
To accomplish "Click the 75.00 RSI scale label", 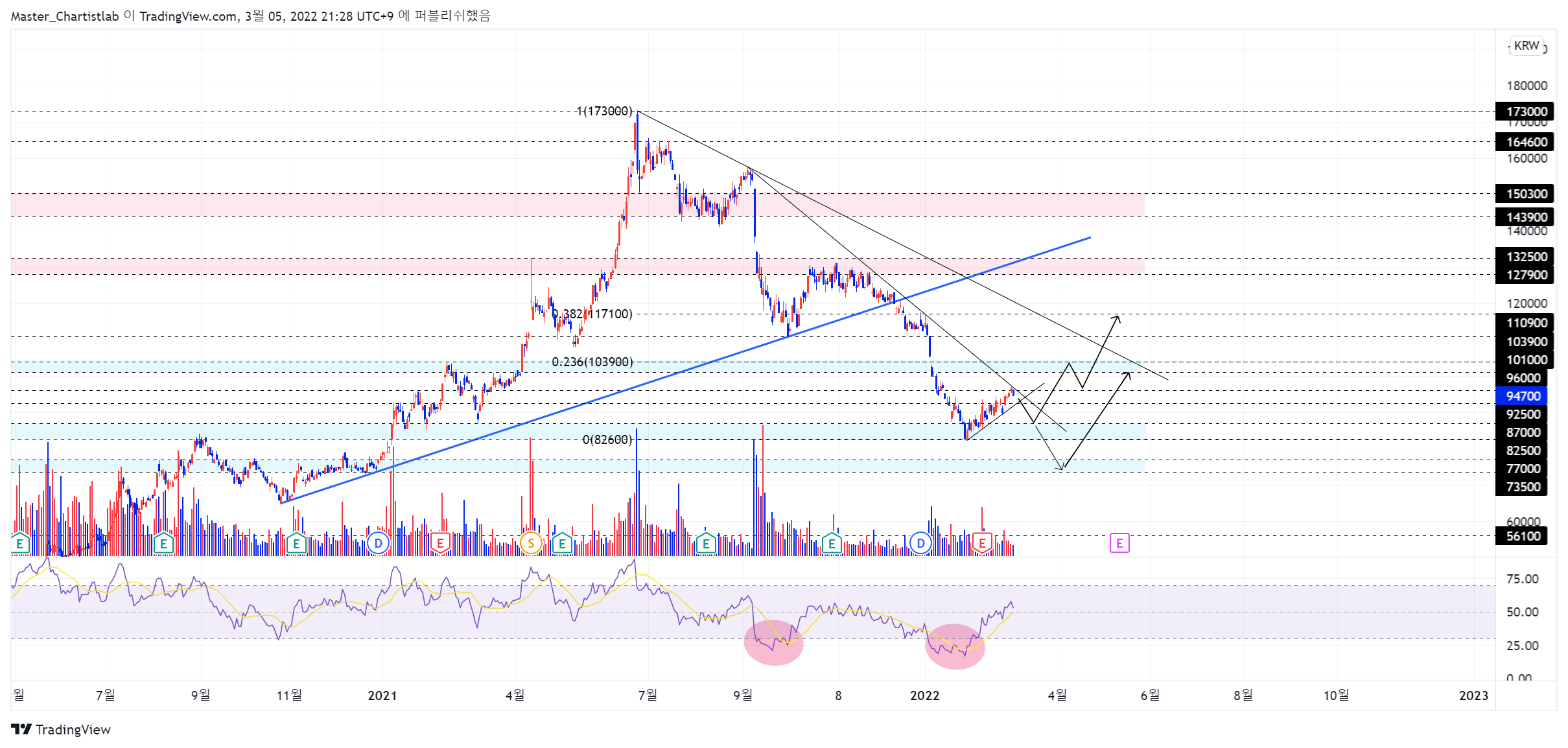I will click(1523, 579).
